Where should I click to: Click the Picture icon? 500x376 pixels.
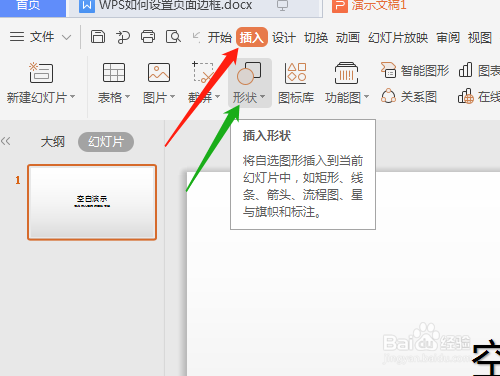159,72
